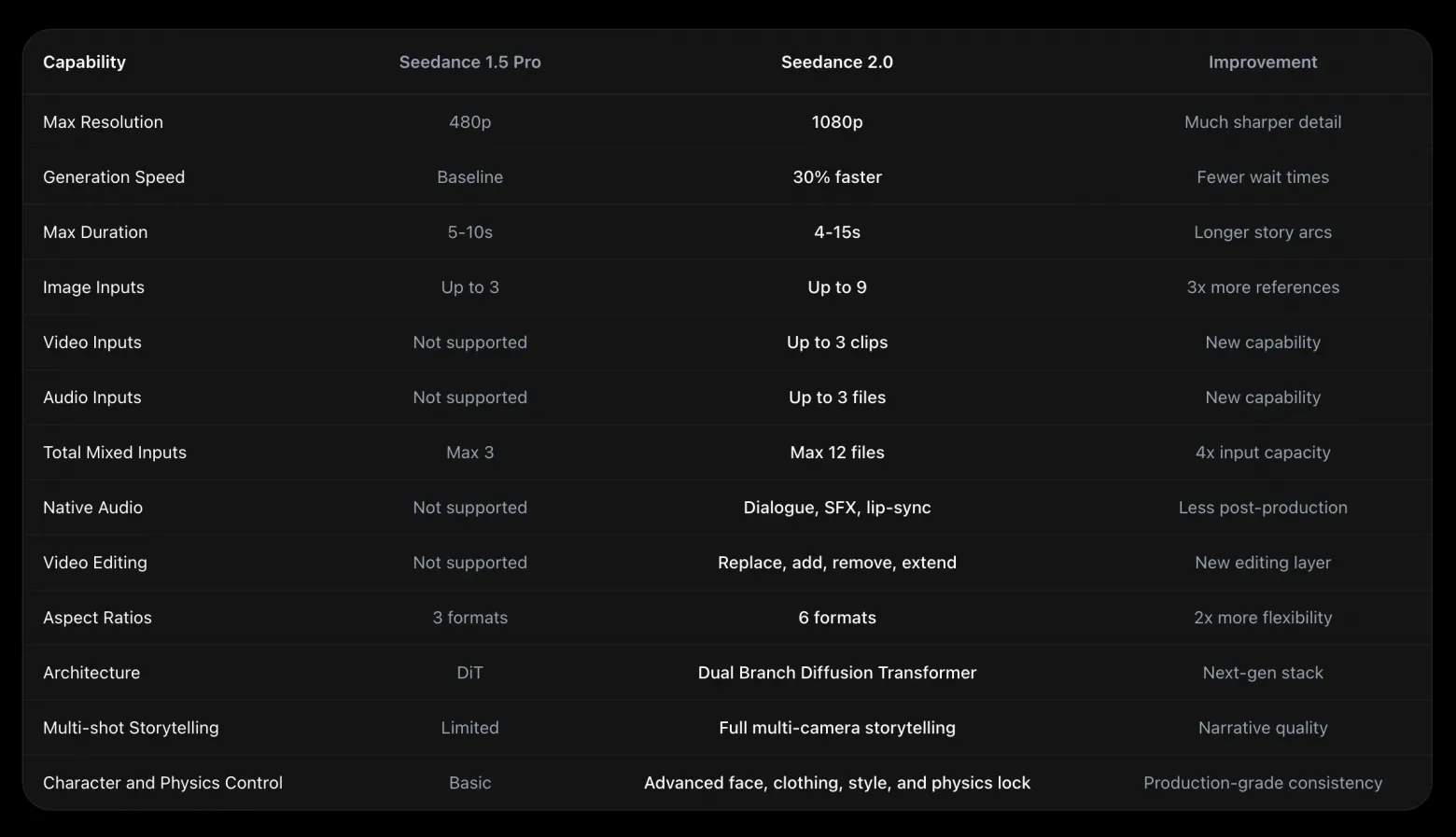Select Replace, add, remove, extend text
Viewport: 1456px width, 837px height.
coord(837,563)
